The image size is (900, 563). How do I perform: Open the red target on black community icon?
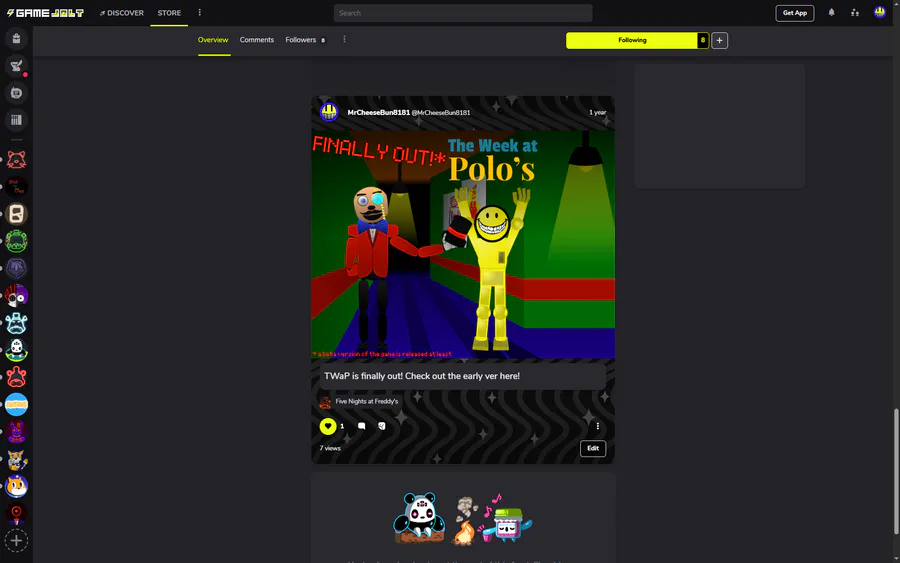16,513
